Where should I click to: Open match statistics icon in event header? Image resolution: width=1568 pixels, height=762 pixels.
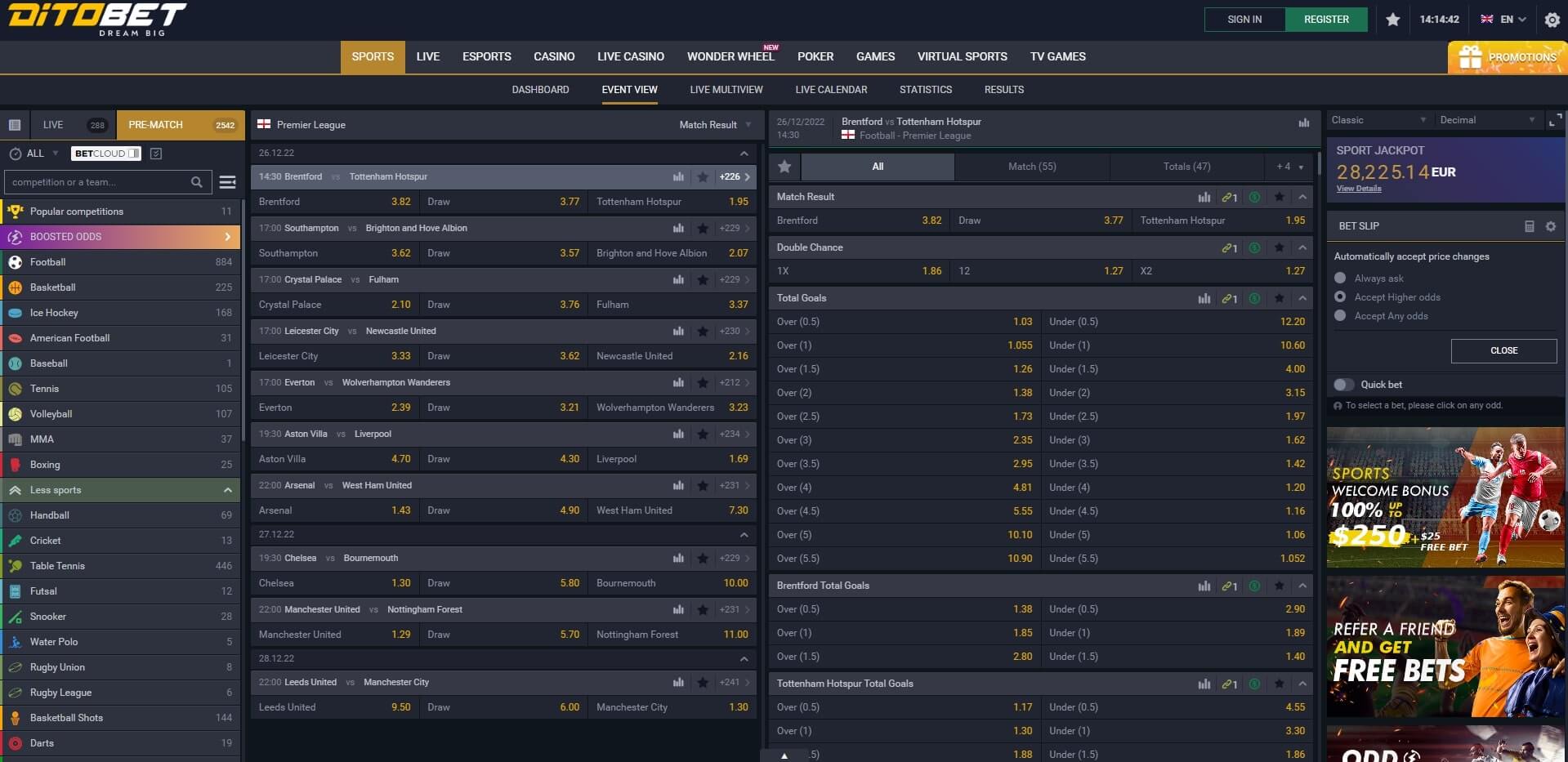(1304, 123)
